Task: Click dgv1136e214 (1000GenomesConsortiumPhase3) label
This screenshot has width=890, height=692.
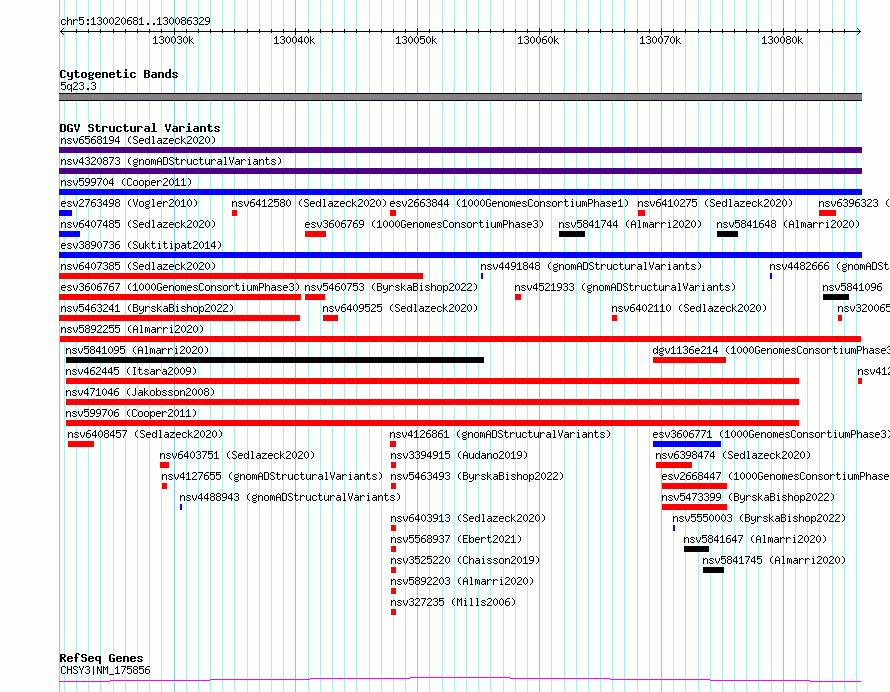Action: 771,350
